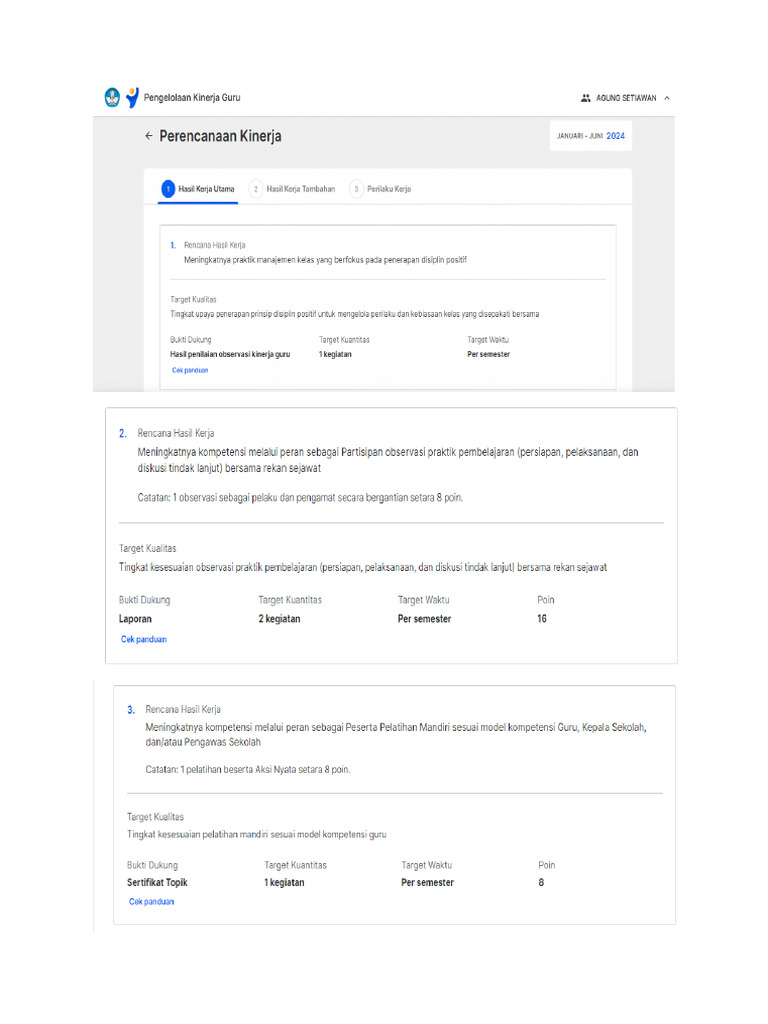Click the Pengelolaan Kinerja Guru title
The width and height of the screenshot is (768, 1024).
[192, 98]
